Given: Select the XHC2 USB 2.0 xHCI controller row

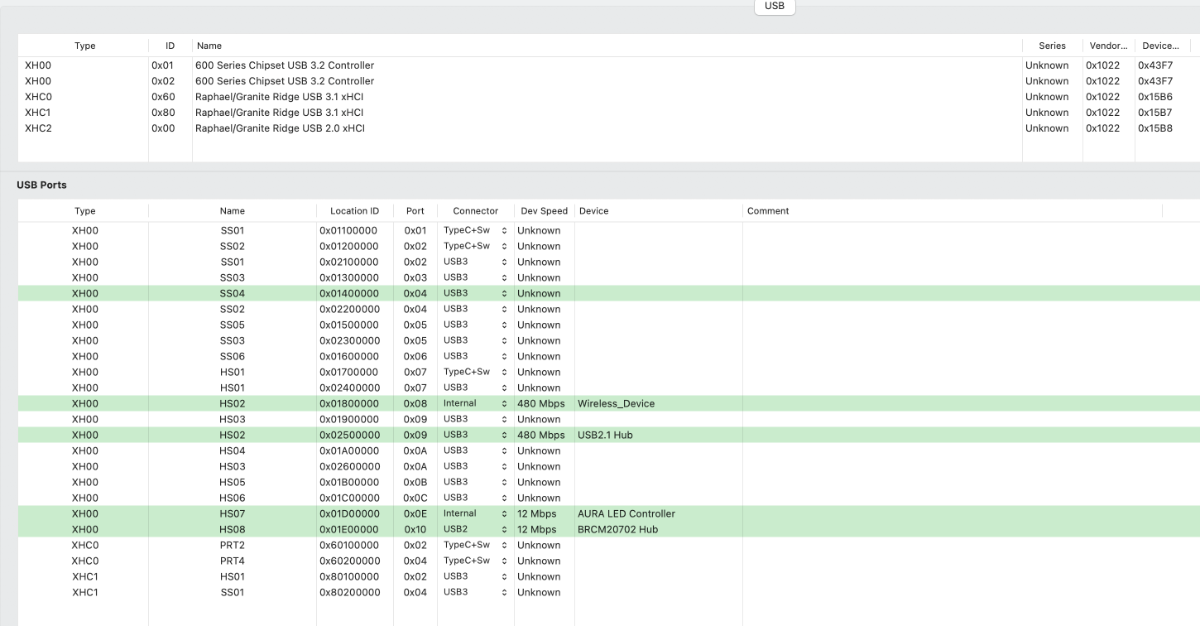Looking at the screenshot, I should (279, 128).
